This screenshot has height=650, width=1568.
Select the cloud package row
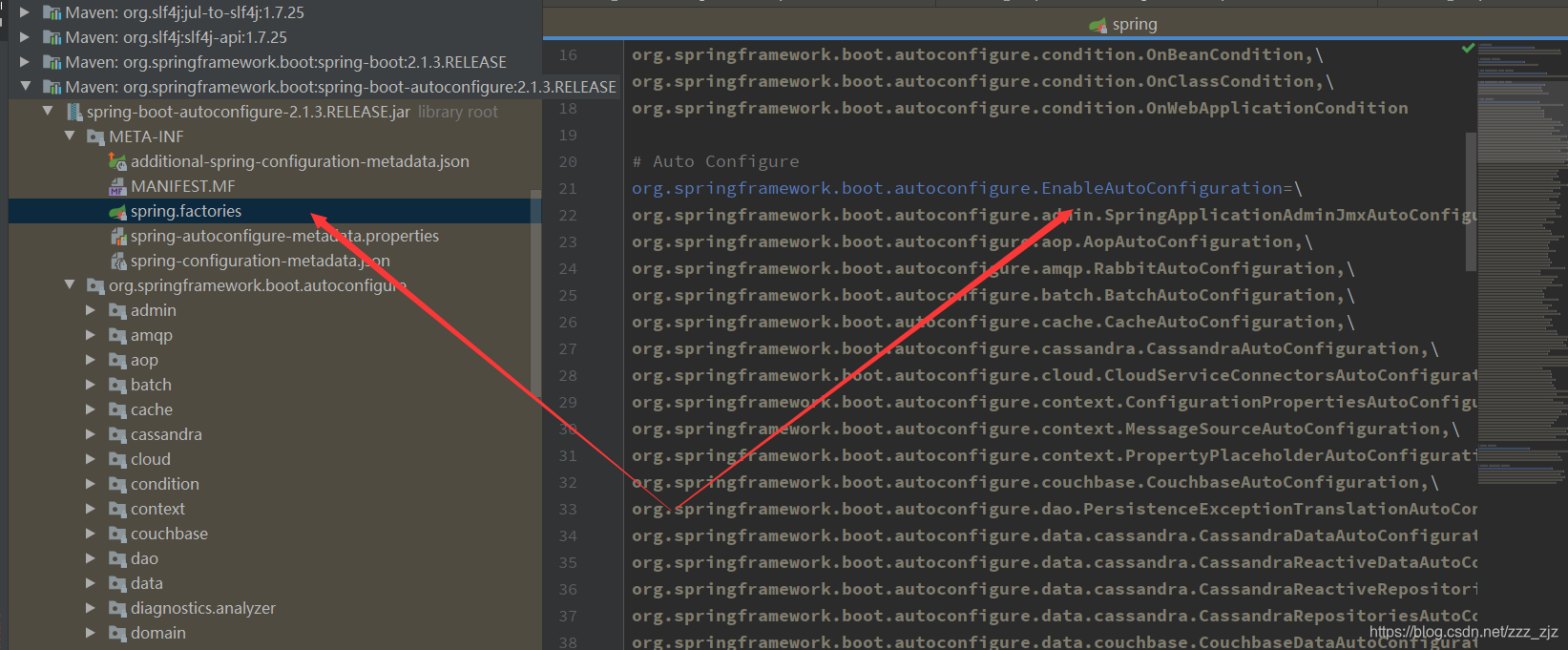click(275, 459)
